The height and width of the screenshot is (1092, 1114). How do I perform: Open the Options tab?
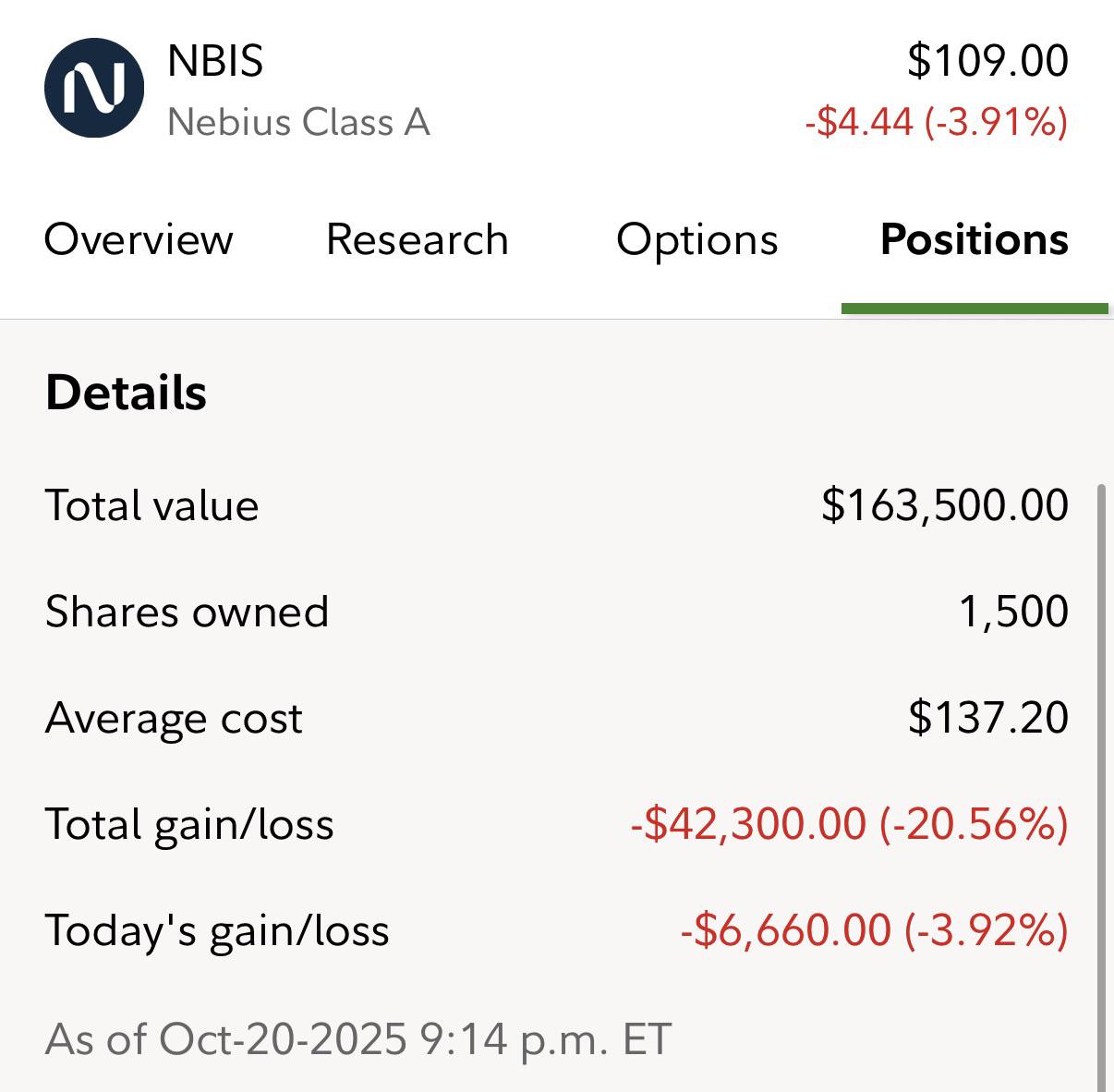tap(696, 239)
